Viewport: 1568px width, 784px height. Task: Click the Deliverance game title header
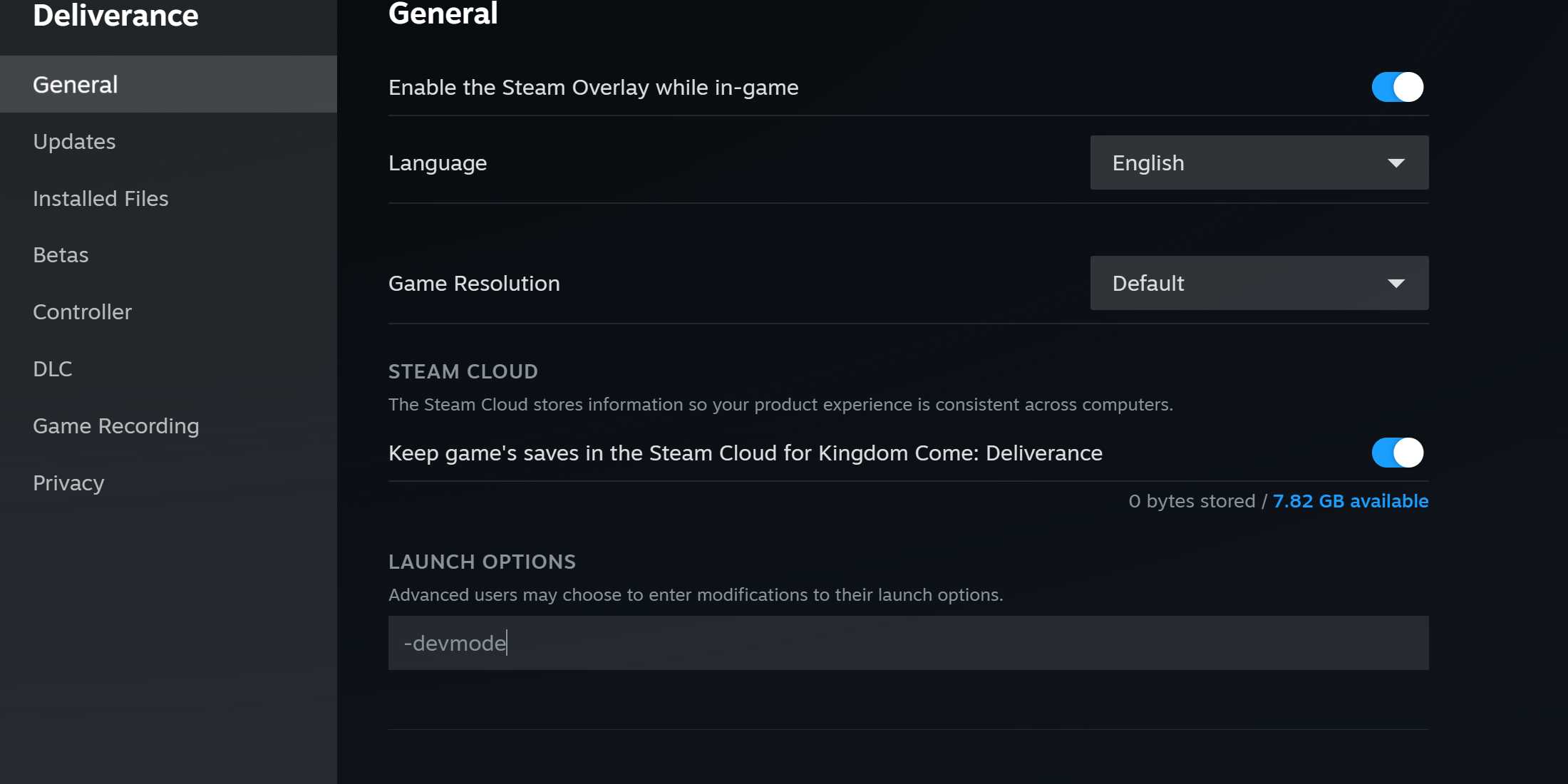(x=115, y=15)
